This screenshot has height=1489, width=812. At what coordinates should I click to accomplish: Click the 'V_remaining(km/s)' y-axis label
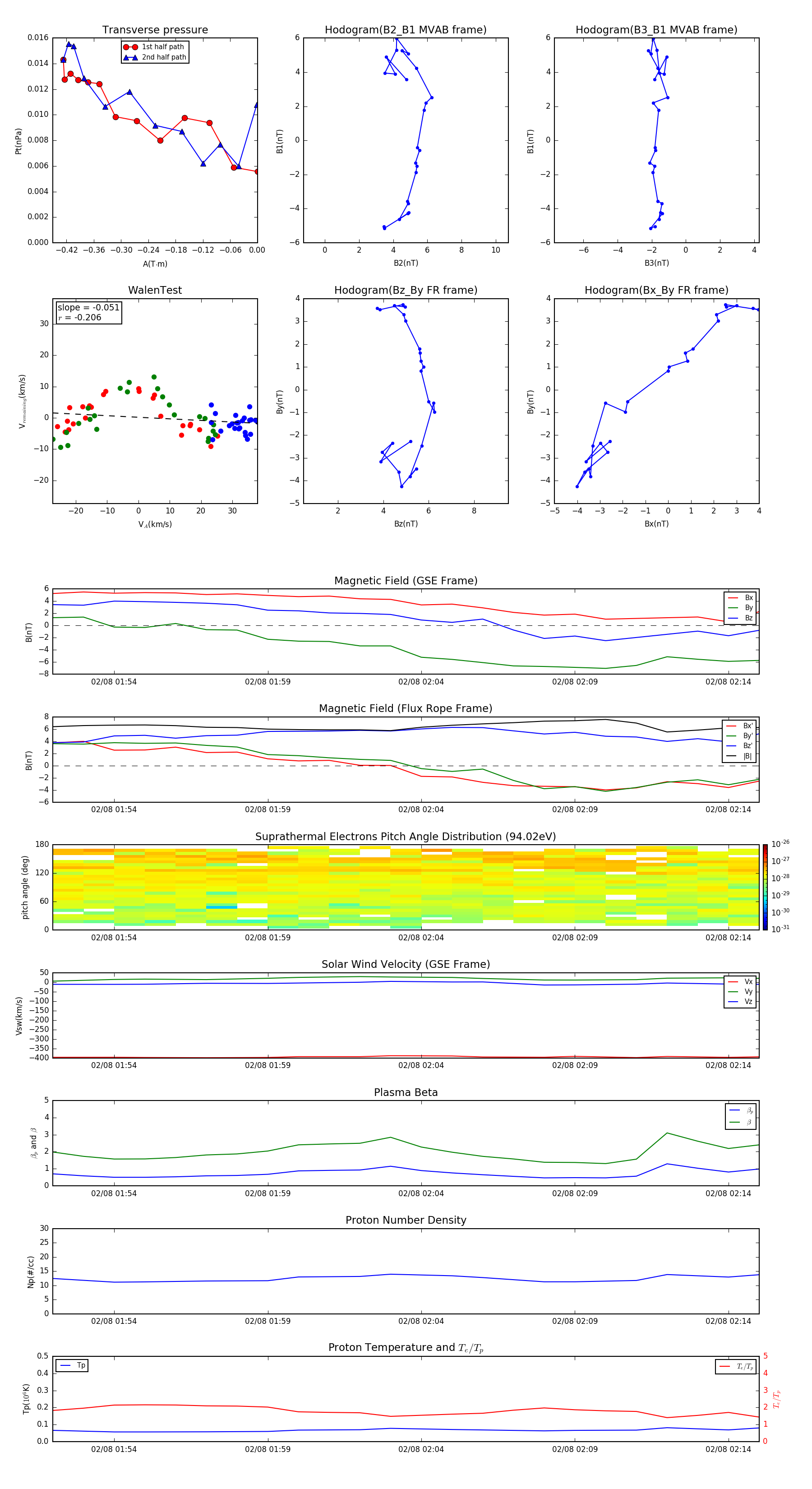click(22, 401)
